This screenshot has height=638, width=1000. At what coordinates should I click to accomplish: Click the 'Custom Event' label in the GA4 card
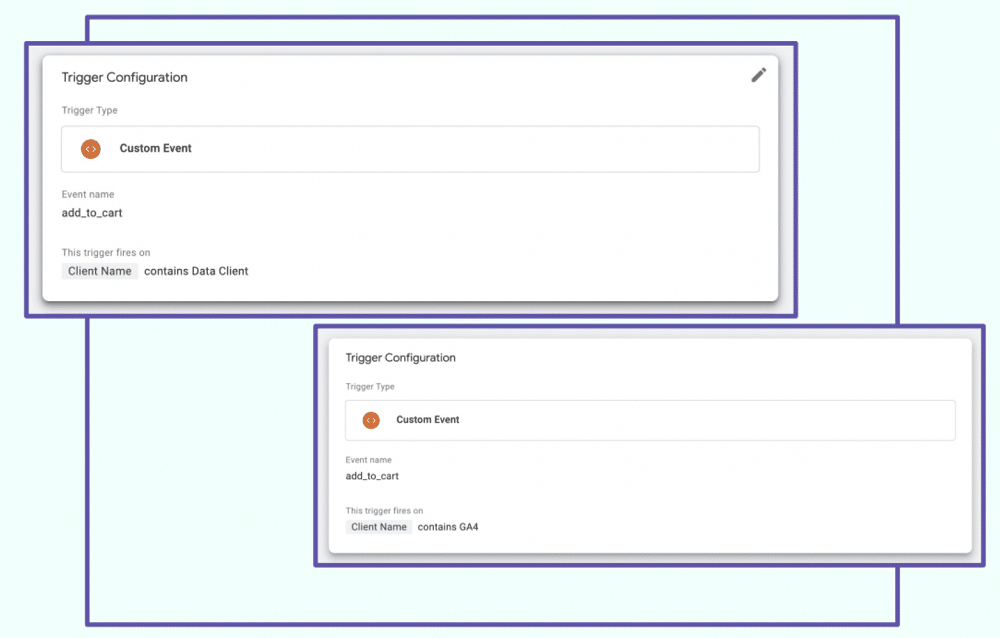click(428, 420)
